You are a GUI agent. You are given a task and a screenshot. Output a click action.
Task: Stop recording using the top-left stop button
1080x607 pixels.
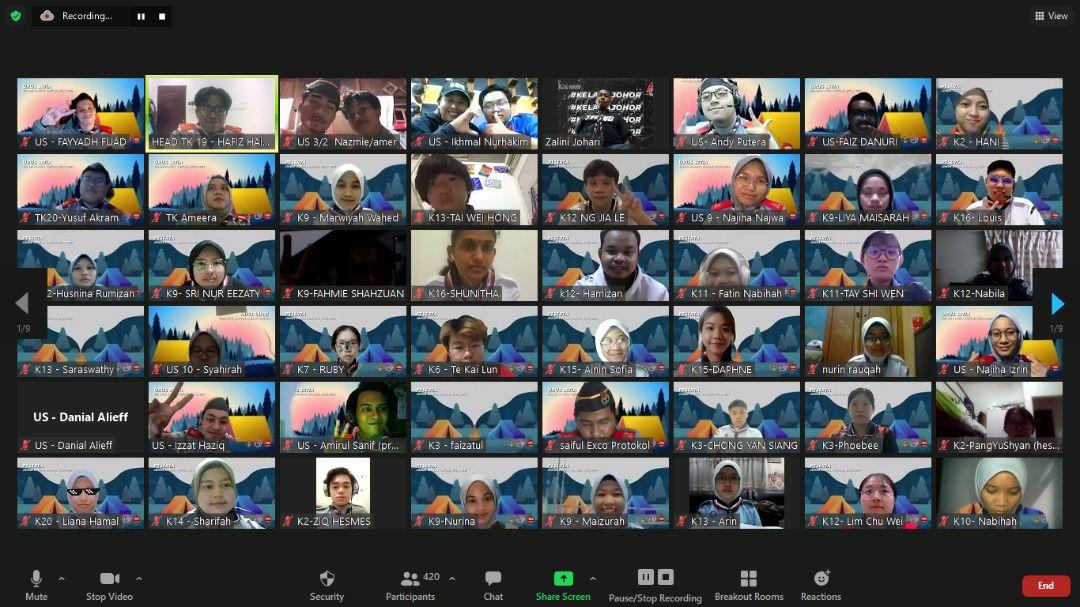coord(162,16)
